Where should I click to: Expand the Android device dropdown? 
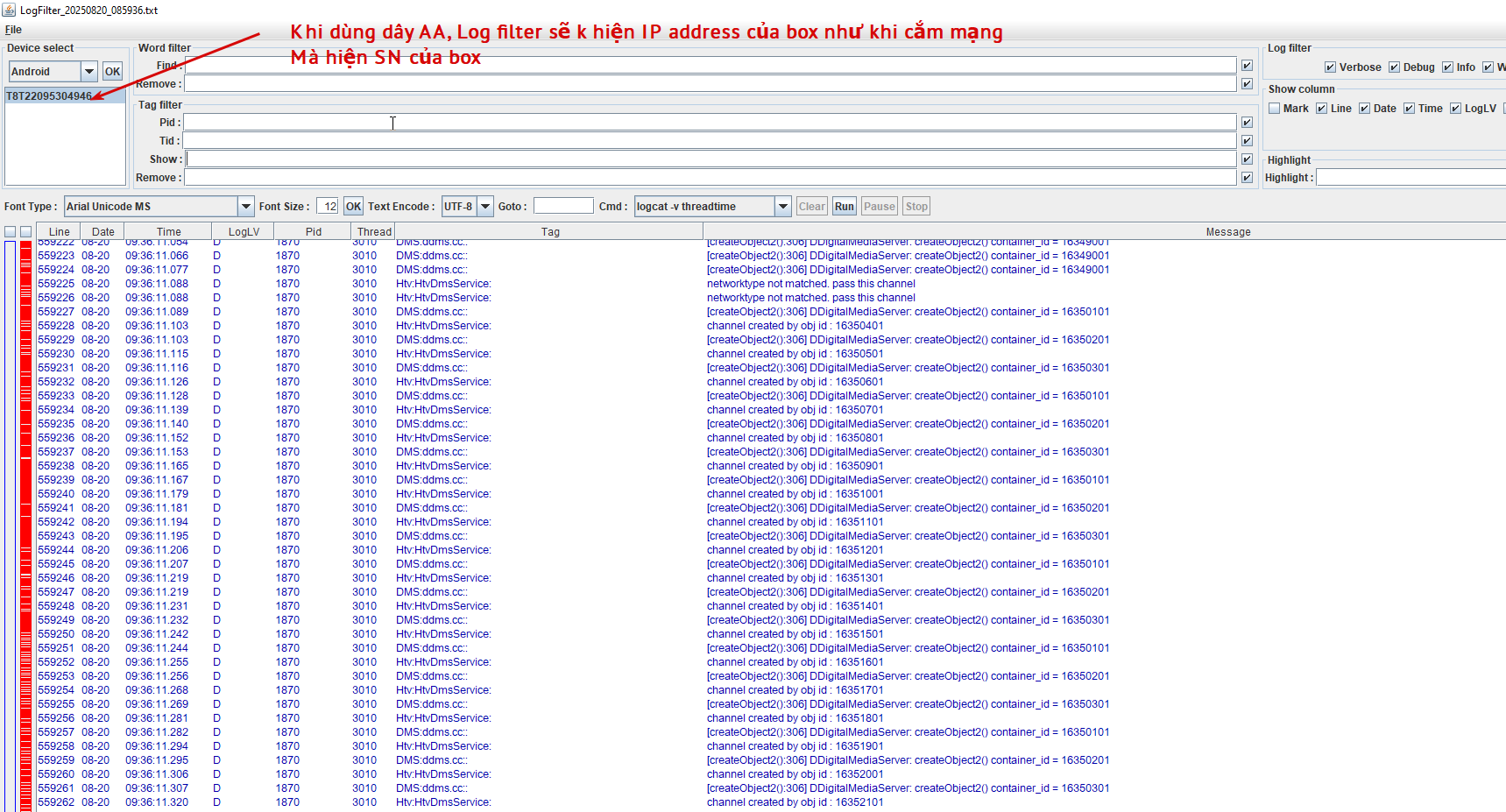[89, 72]
